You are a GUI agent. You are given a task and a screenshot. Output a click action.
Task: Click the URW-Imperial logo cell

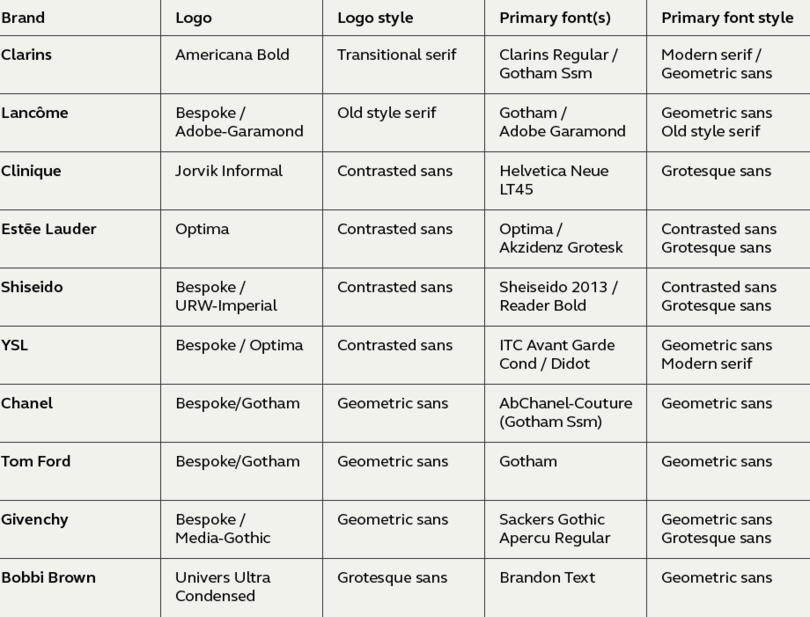coord(241,297)
